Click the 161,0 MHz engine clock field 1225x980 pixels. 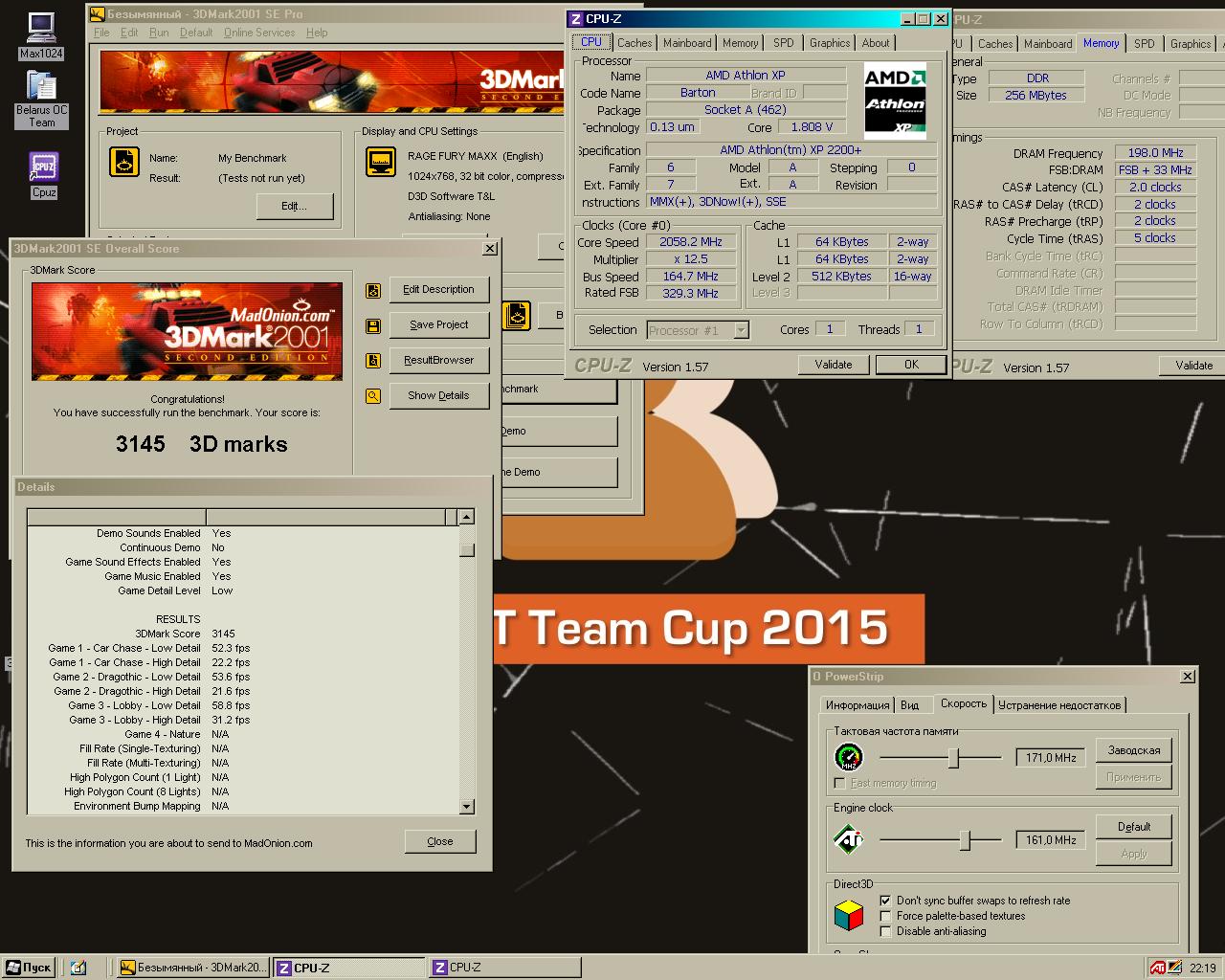click(1051, 840)
